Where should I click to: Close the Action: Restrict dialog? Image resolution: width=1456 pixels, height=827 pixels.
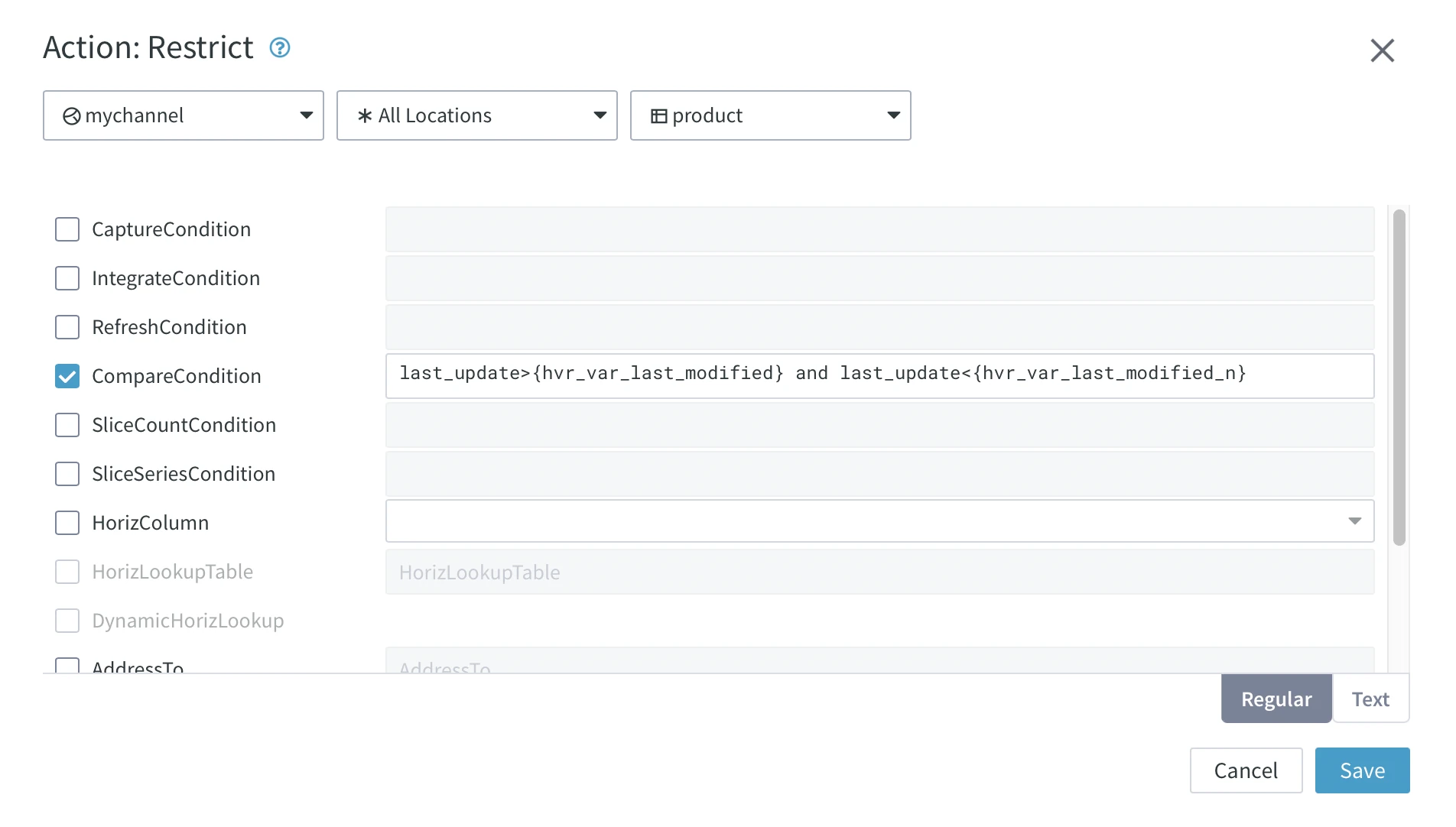1383,50
